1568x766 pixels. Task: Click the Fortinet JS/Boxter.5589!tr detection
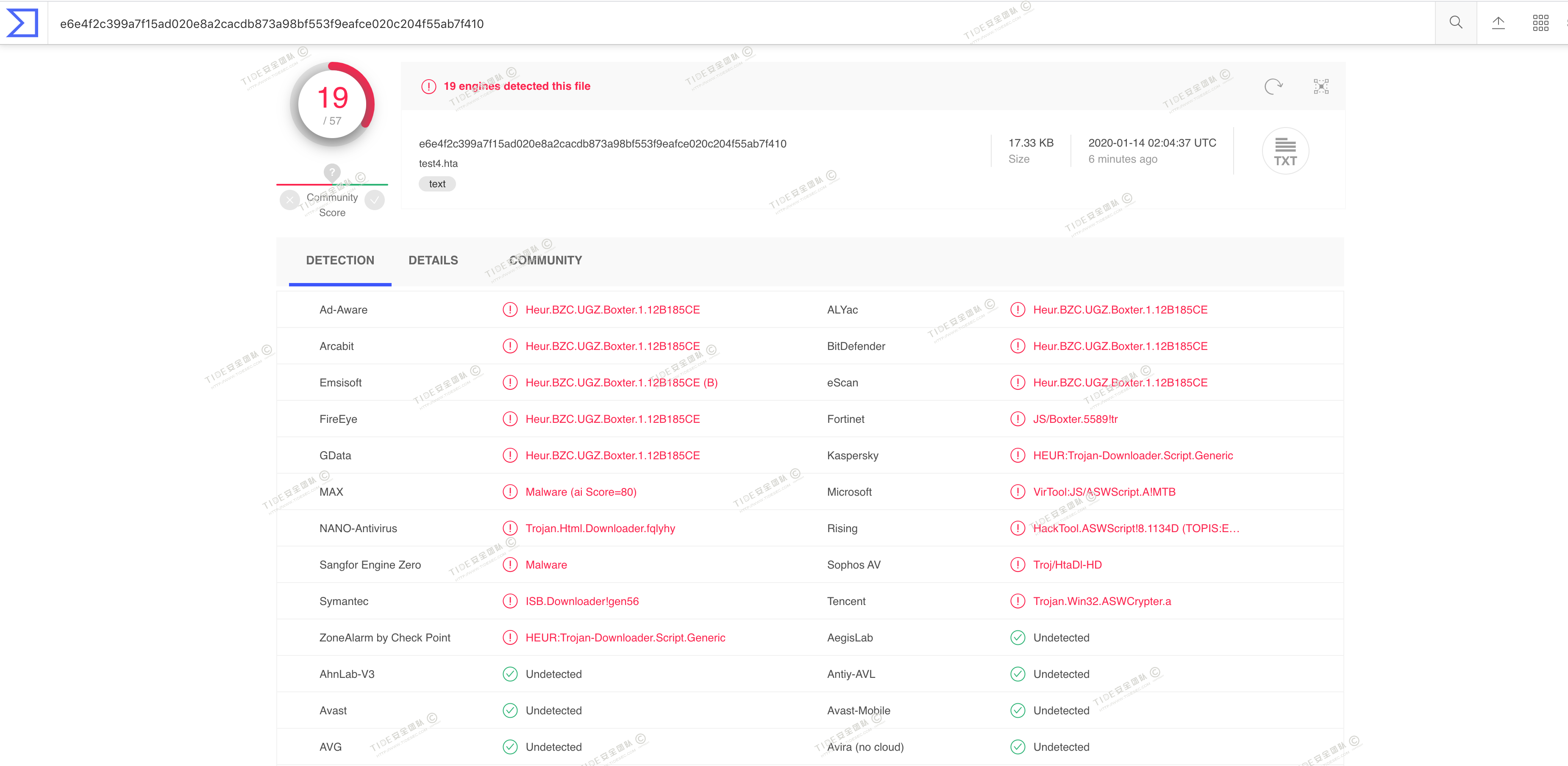tap(1075, 419)
